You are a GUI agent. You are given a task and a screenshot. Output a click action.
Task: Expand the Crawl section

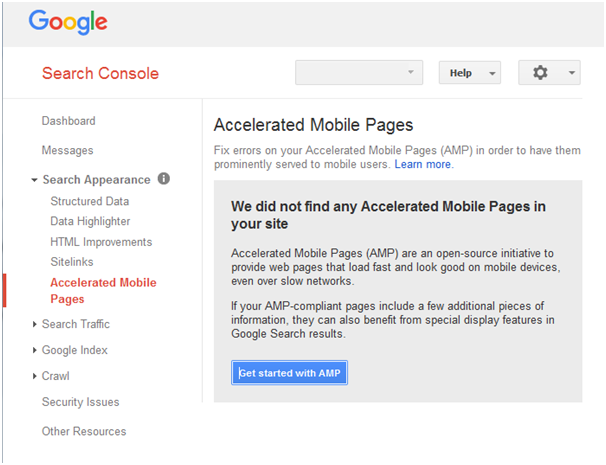coord(34,376)
